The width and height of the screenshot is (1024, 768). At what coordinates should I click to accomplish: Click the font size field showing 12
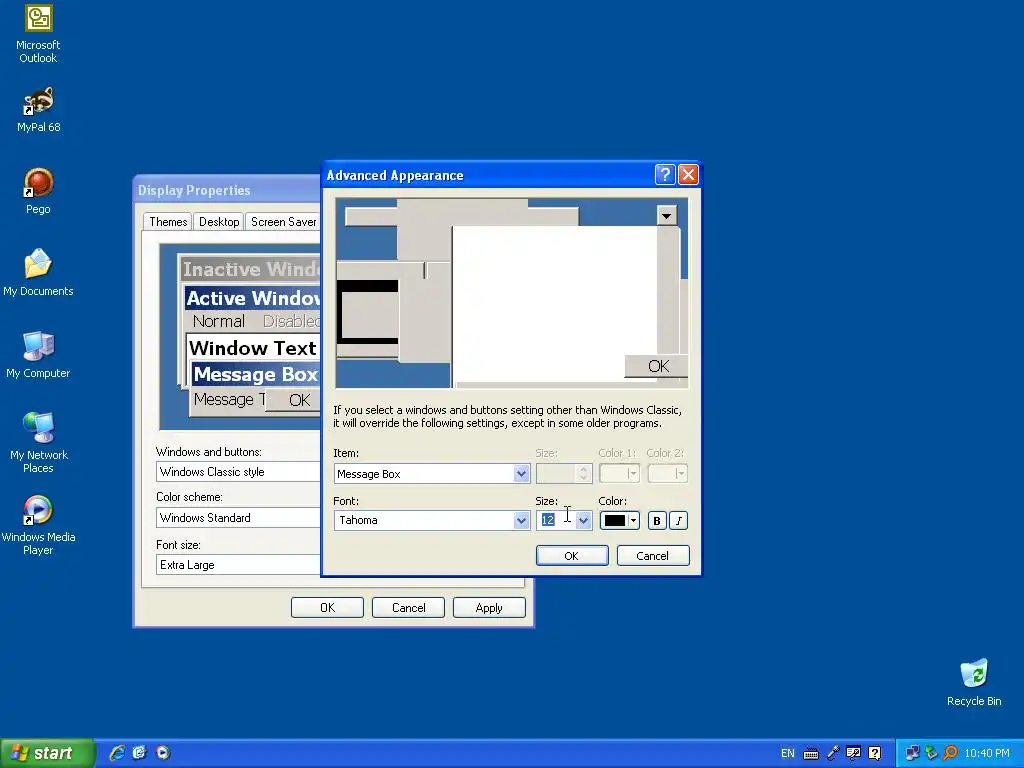point(556,520)
